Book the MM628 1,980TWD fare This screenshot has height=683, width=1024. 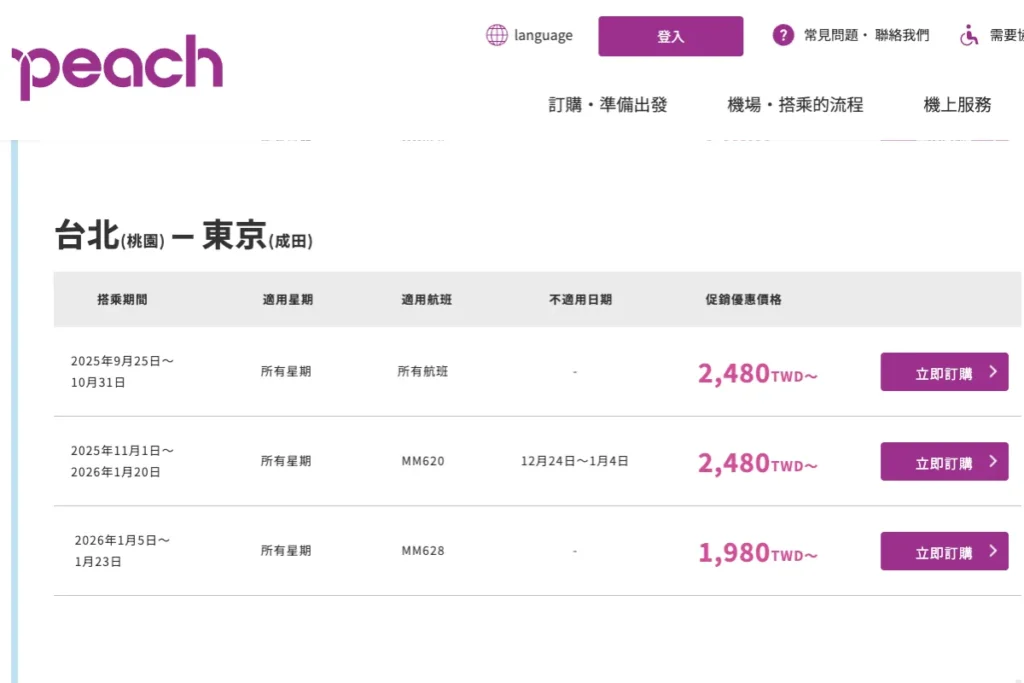pyautogui.click(x=944, y=551)
